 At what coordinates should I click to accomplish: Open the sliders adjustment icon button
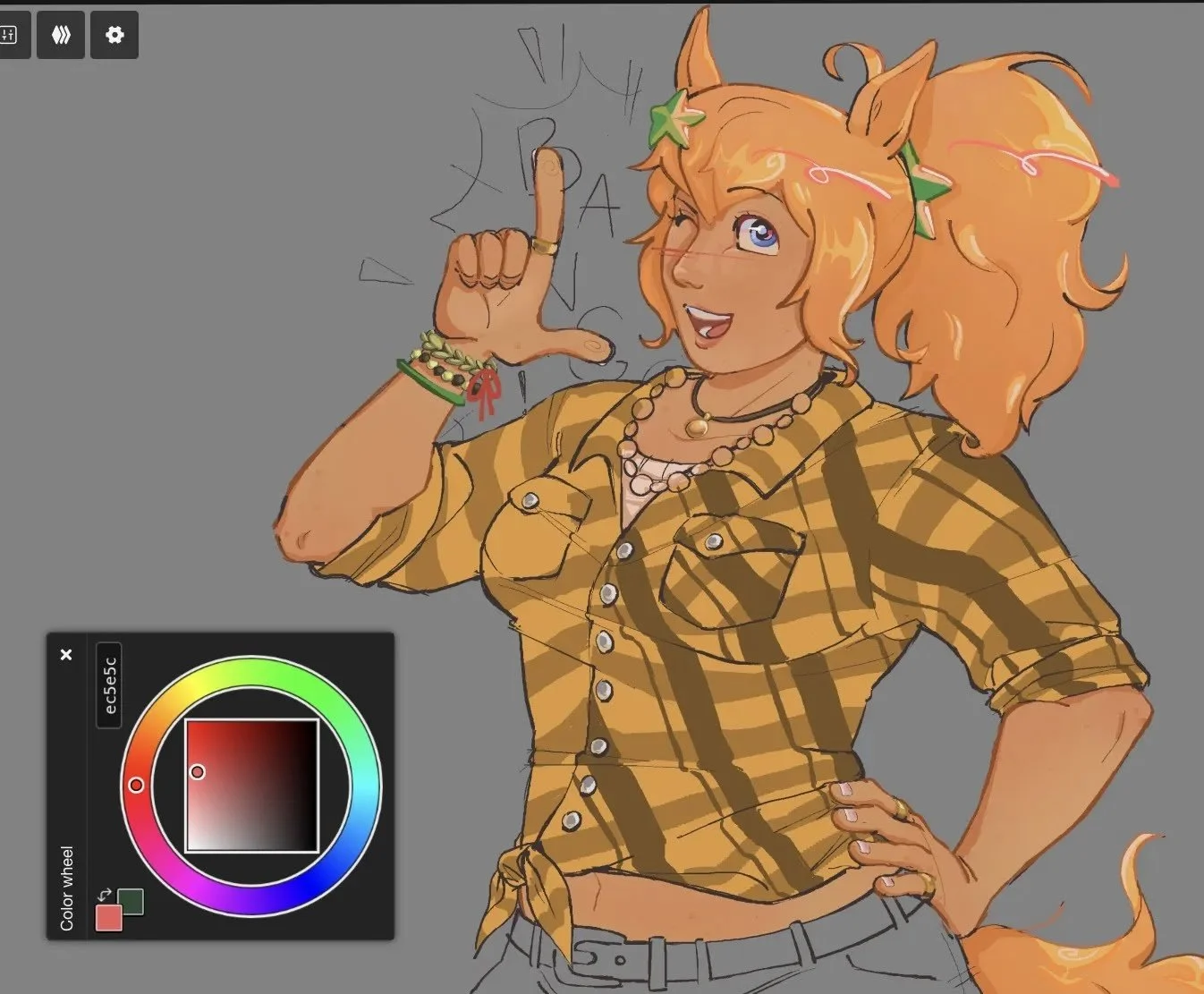[11, 35]
